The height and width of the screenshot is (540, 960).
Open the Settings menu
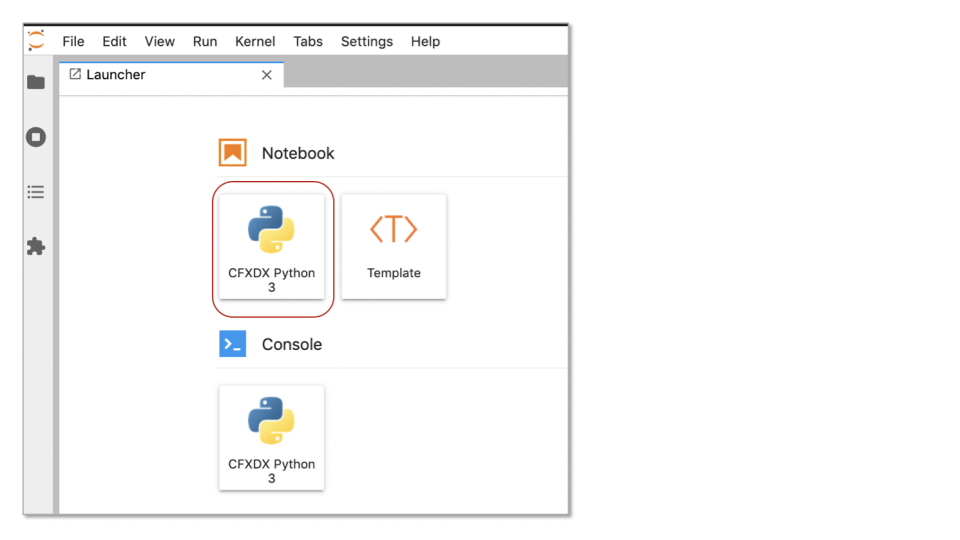pyautogui.click(x=367, y=41)
